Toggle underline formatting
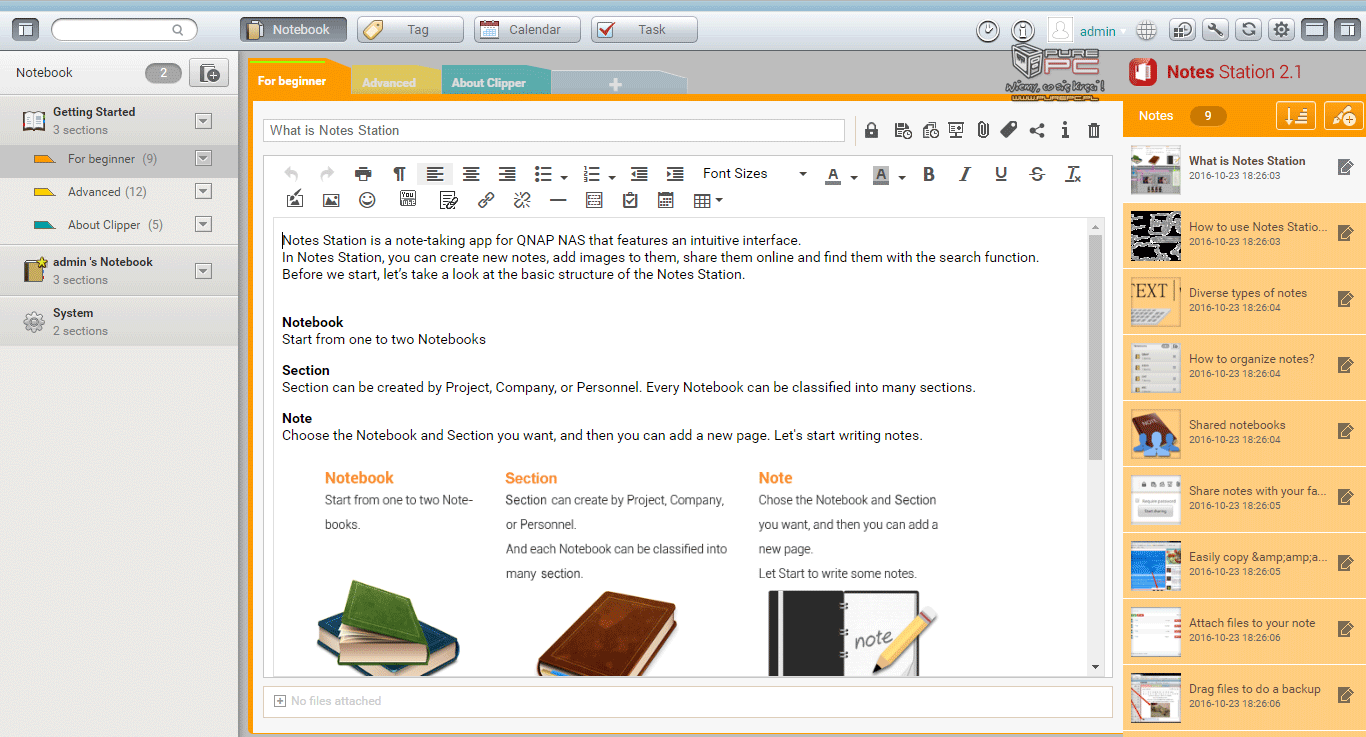Image resolution: width=1366 pixels, height=737 pixels. pyautogui.click(x=1001, y=174)
